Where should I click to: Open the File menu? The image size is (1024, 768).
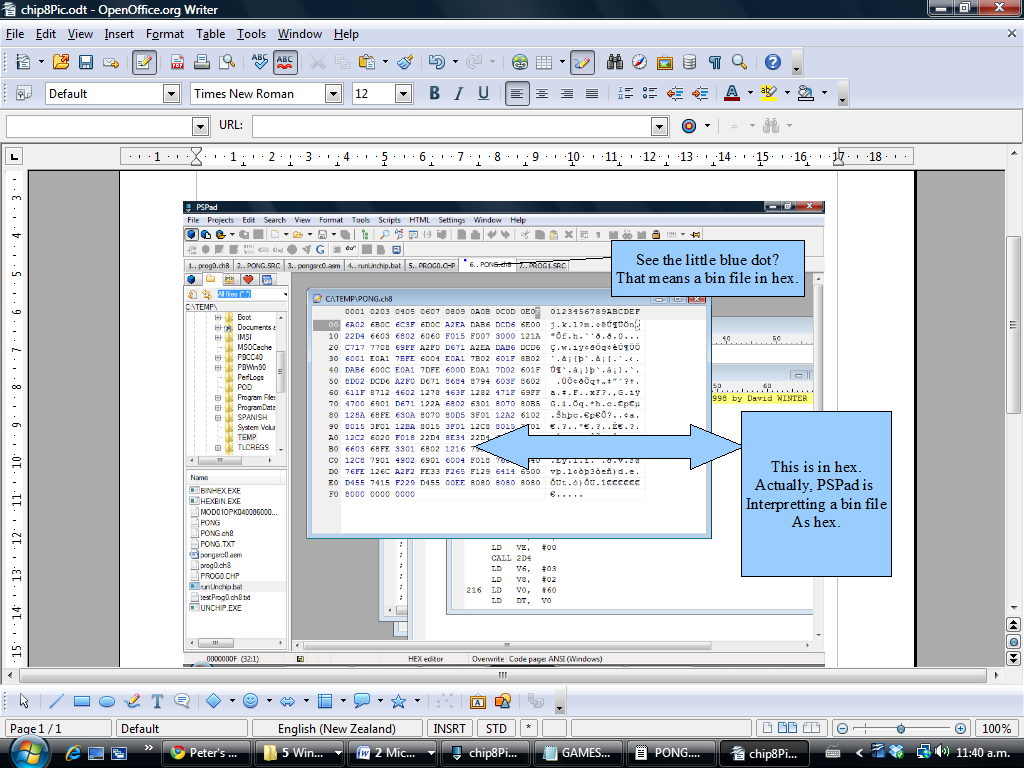tap(15, 34)
